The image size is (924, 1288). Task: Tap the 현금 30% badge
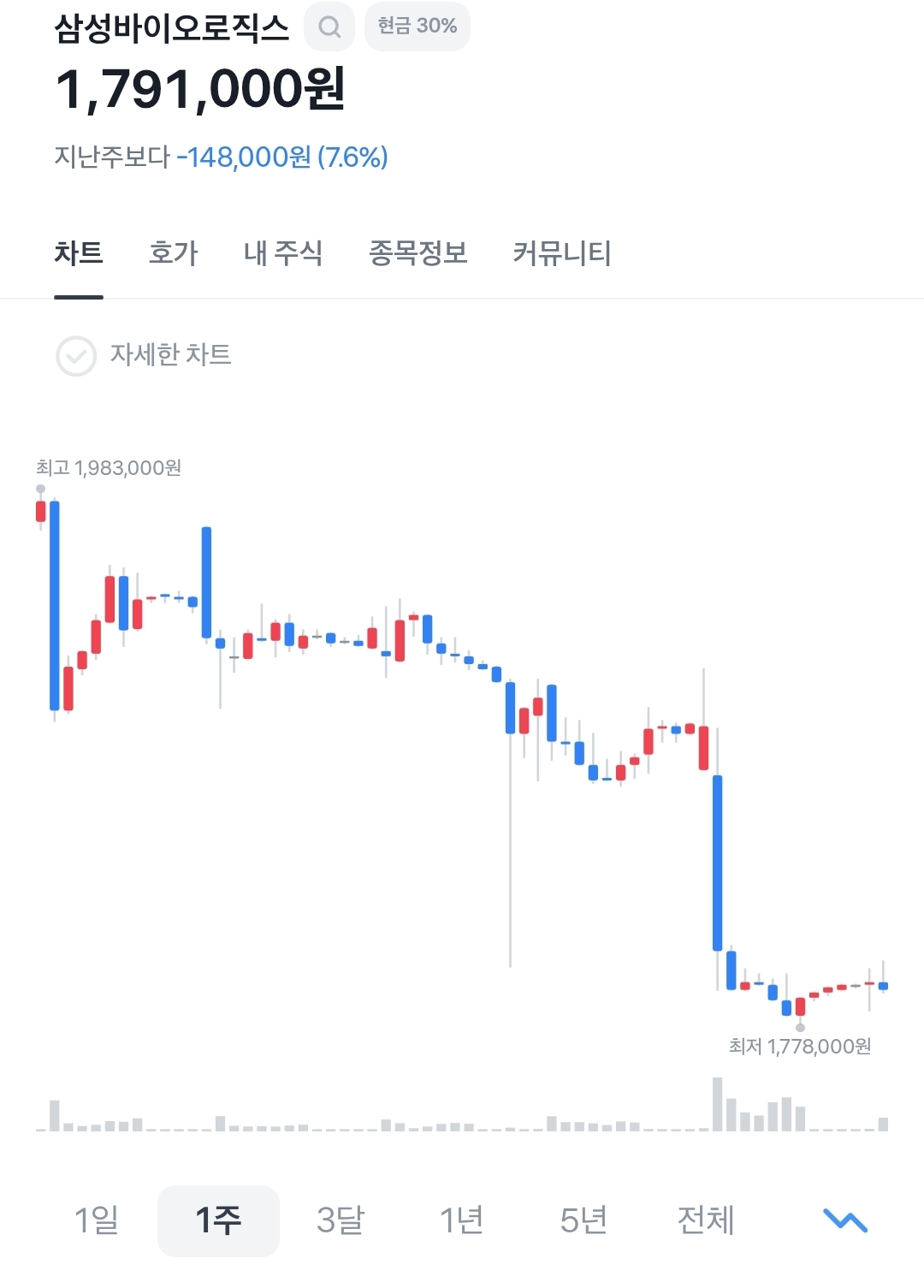click(x=418, y=27)
